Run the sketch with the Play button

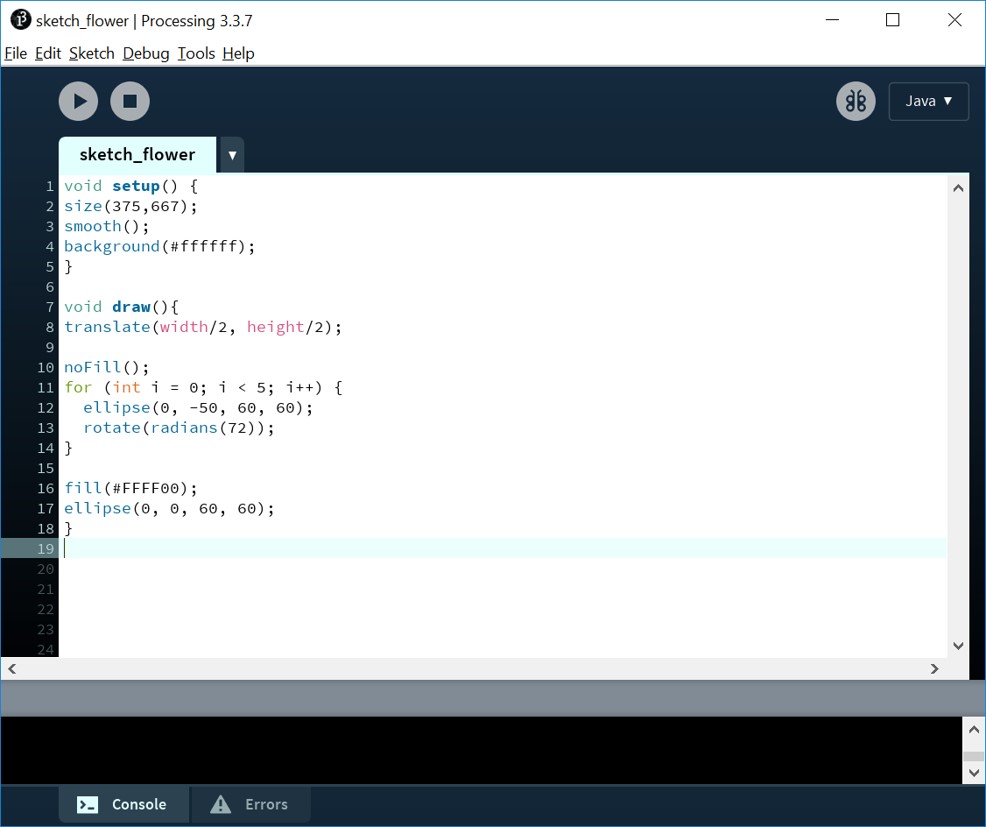pyautogui.click(x=79, y=101)
